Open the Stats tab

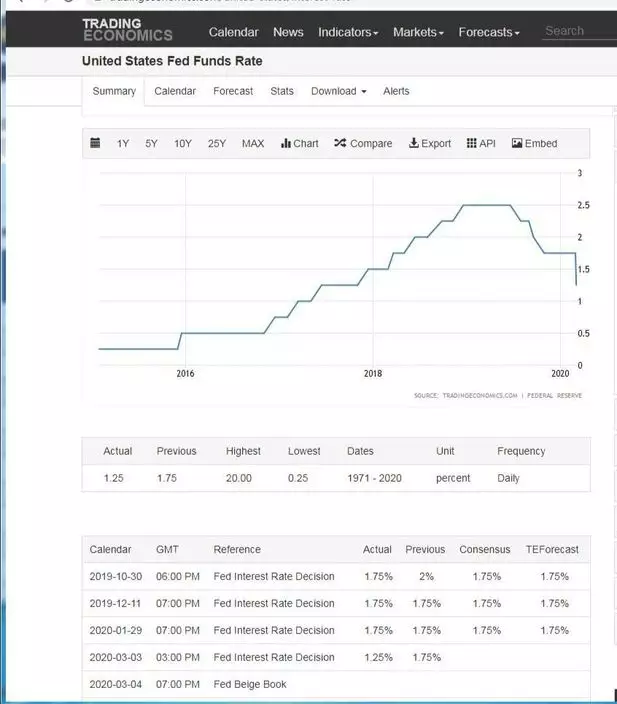coord(282,91)
